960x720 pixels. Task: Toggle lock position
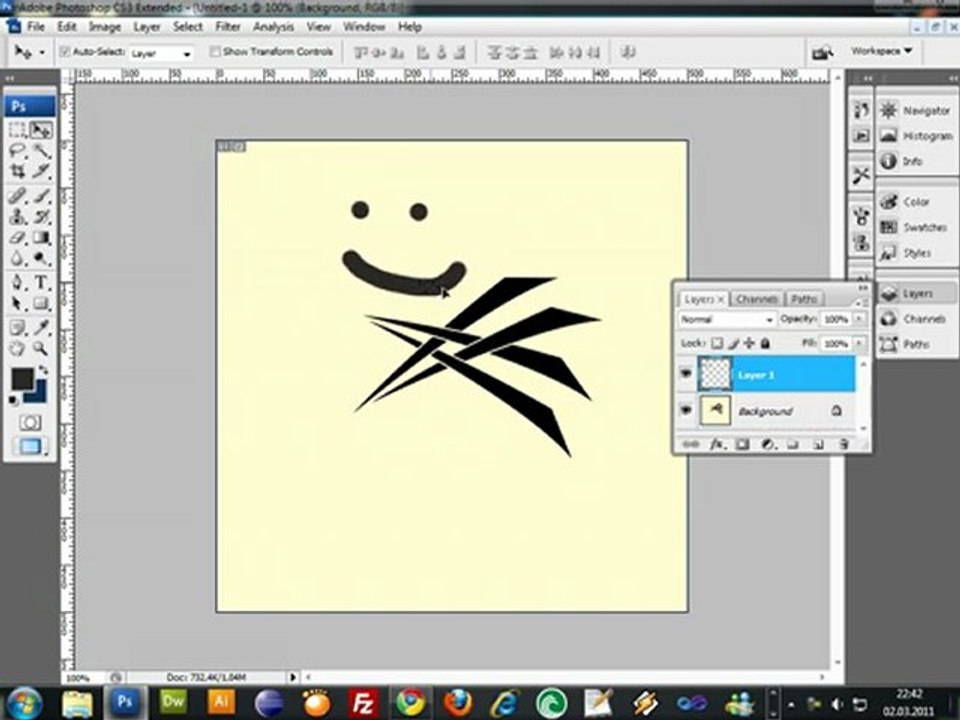tap(749, 343)
